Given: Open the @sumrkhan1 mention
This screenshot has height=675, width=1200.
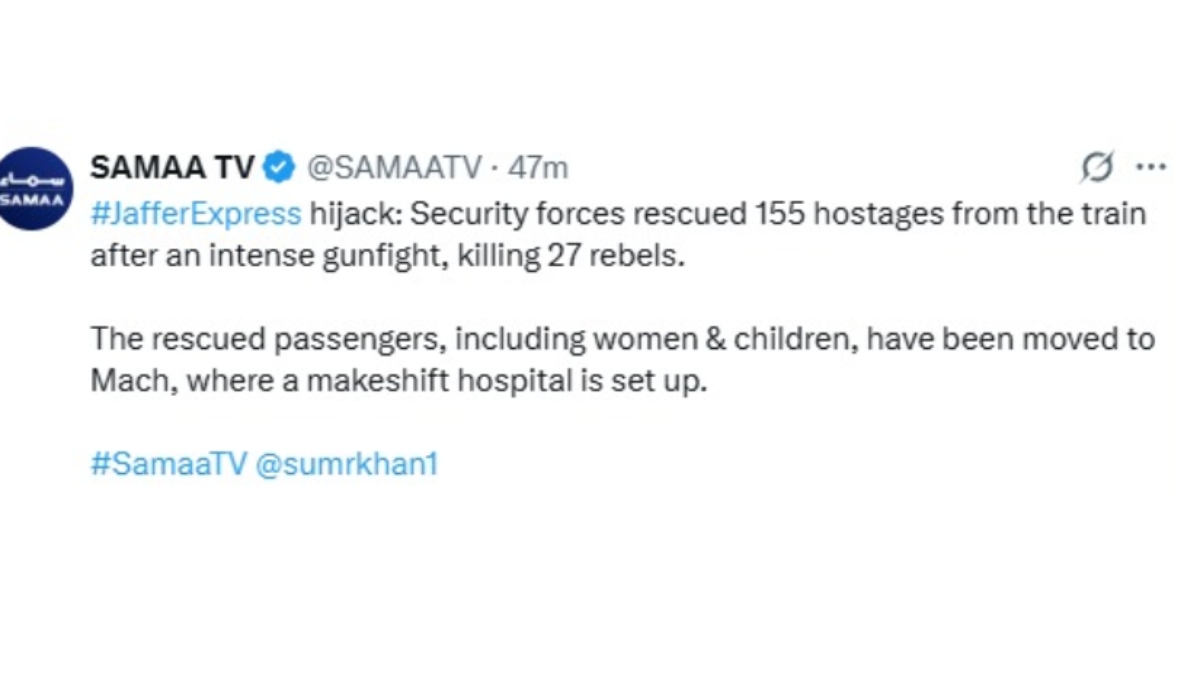Looking at the screenshot, I should click(x=347, y=466).
